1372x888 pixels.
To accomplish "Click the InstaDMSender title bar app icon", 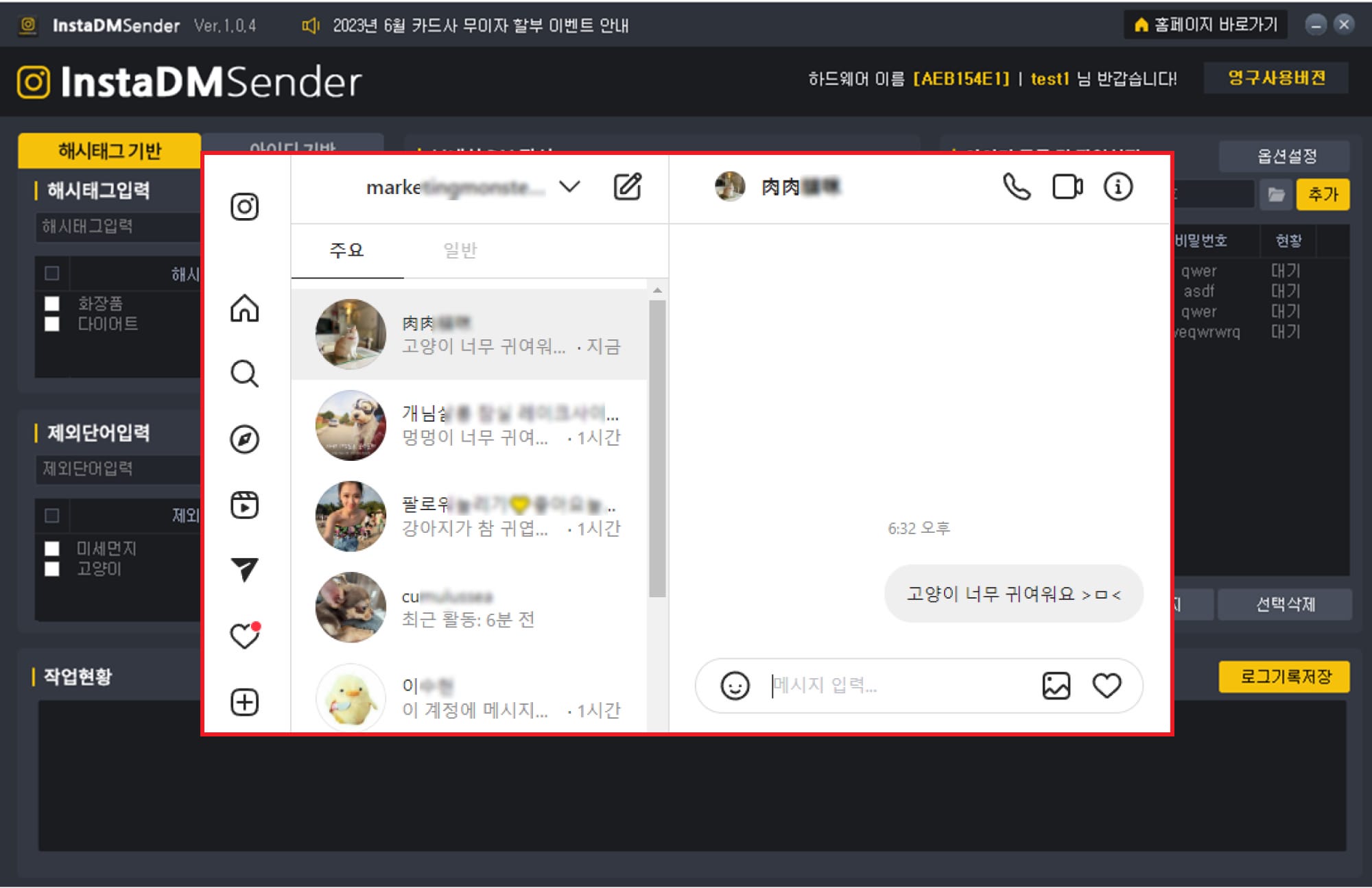I will point(28,25).
